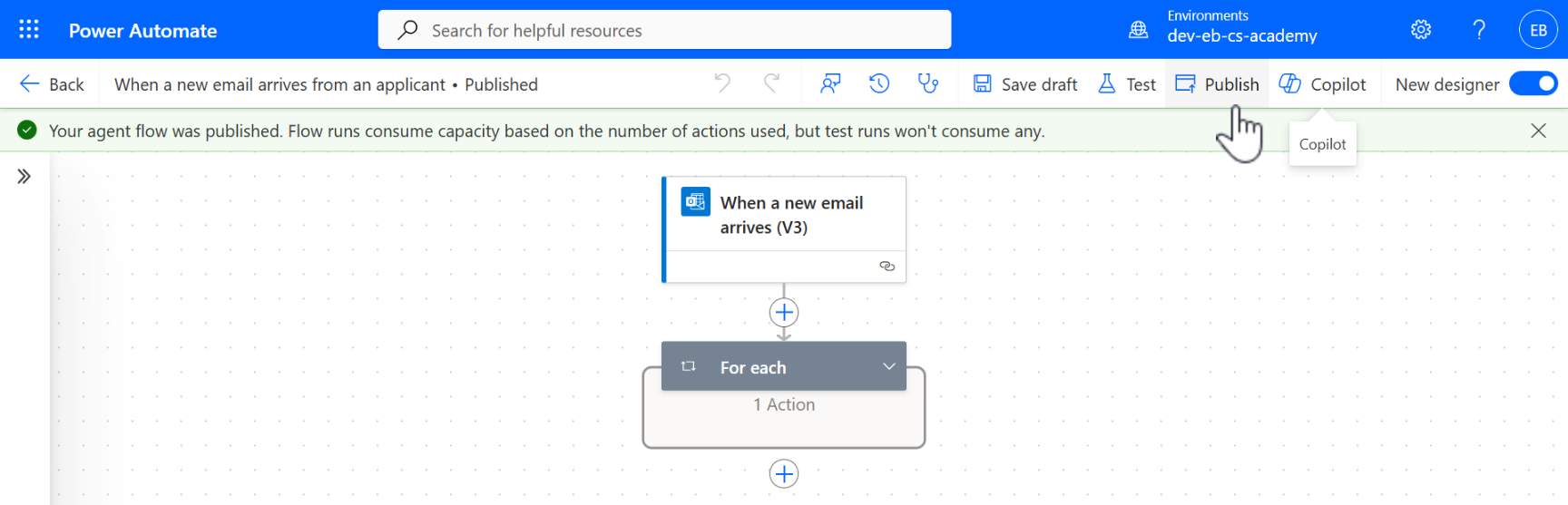1568x505 pixels.
Task: Run the flow checker stethoscope icon
Action: 927,84
